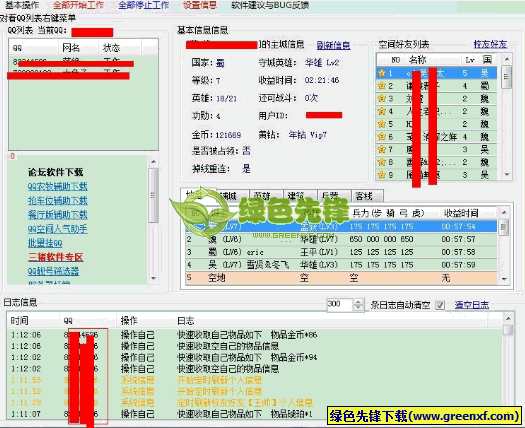Click star icon of friend row 6

[382, 137]
